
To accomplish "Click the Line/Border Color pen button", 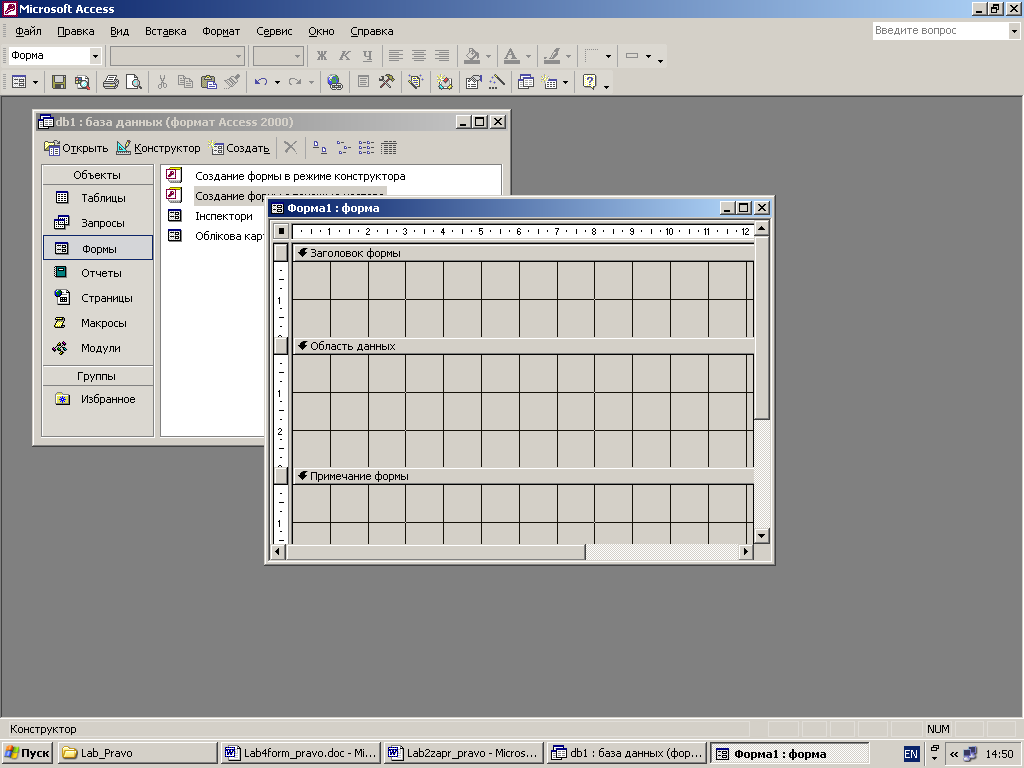I will click(x=552, y=56).
